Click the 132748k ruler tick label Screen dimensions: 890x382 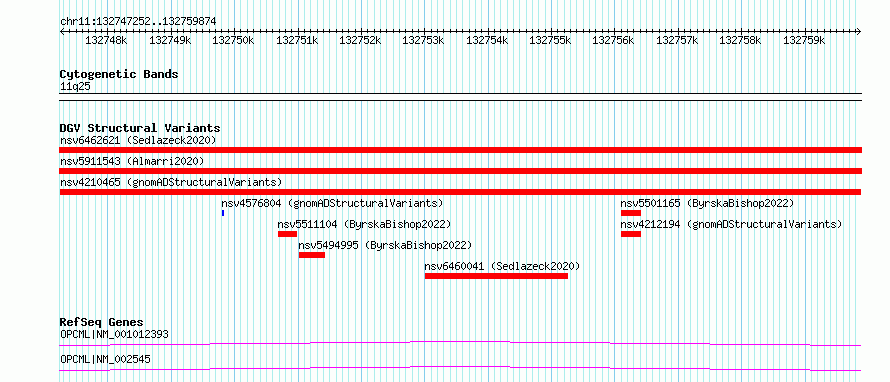(x=106, y=40)
